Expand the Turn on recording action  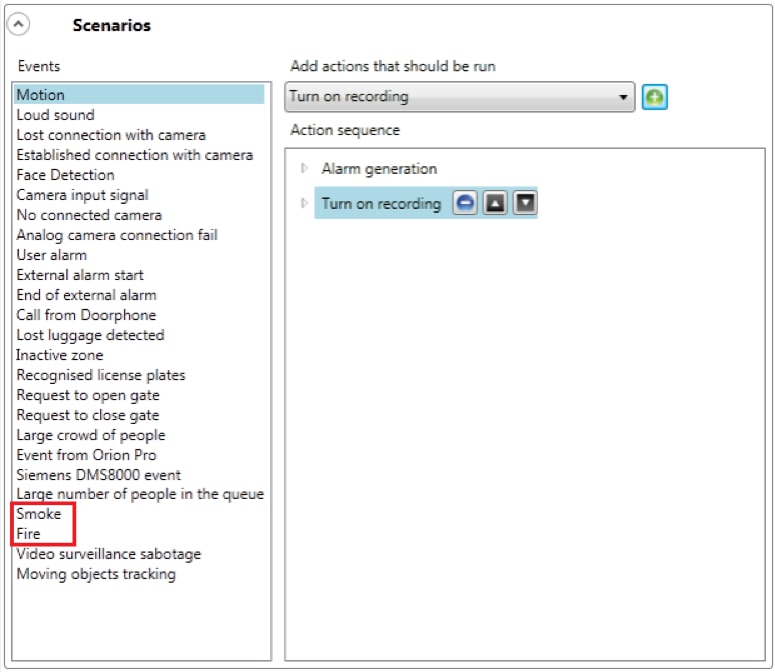coord(305,204)
